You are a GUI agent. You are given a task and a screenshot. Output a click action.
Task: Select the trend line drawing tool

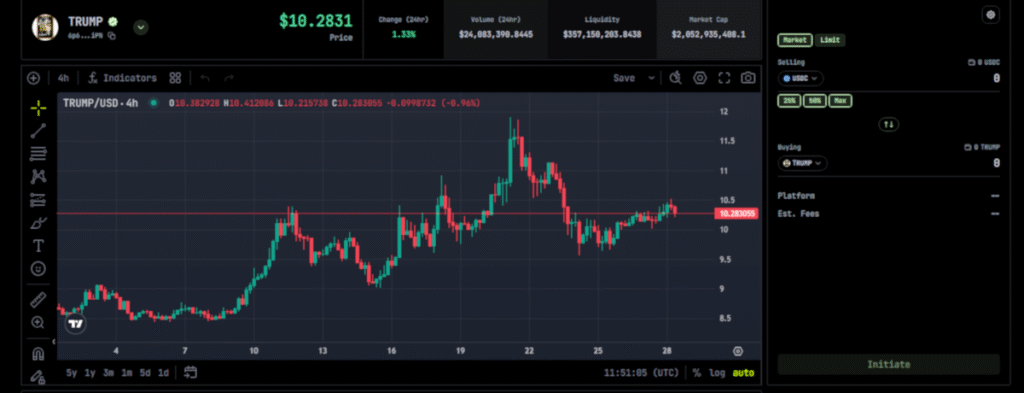coord(38,131)
